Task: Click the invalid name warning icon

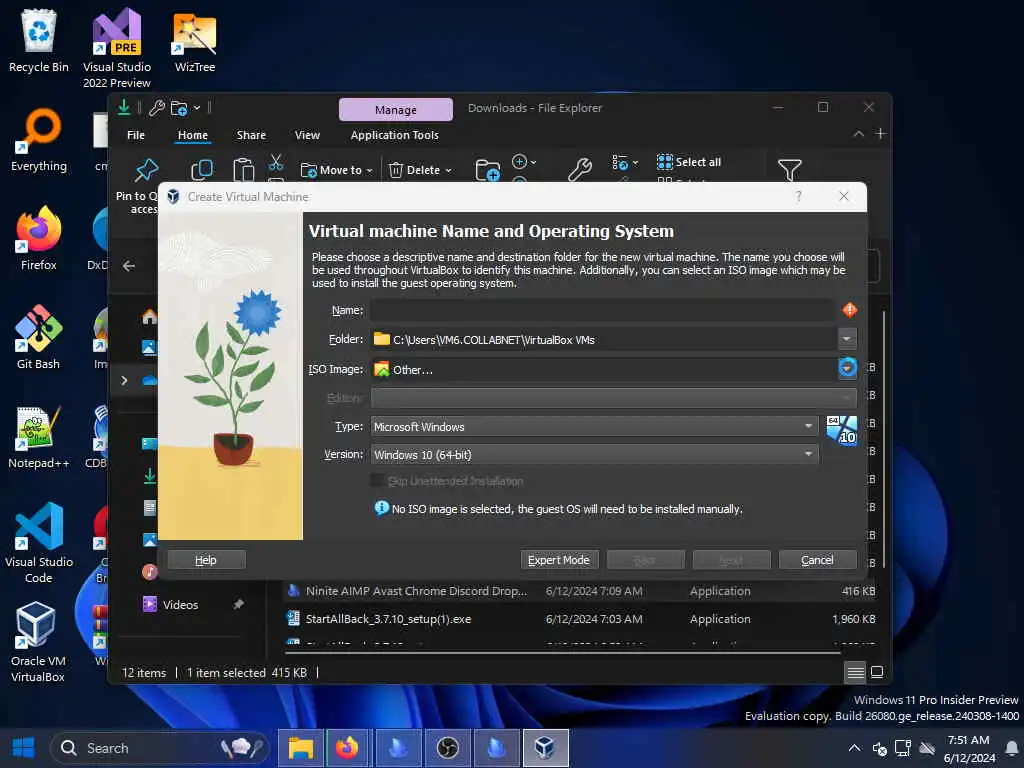Action: click(849, 310)
